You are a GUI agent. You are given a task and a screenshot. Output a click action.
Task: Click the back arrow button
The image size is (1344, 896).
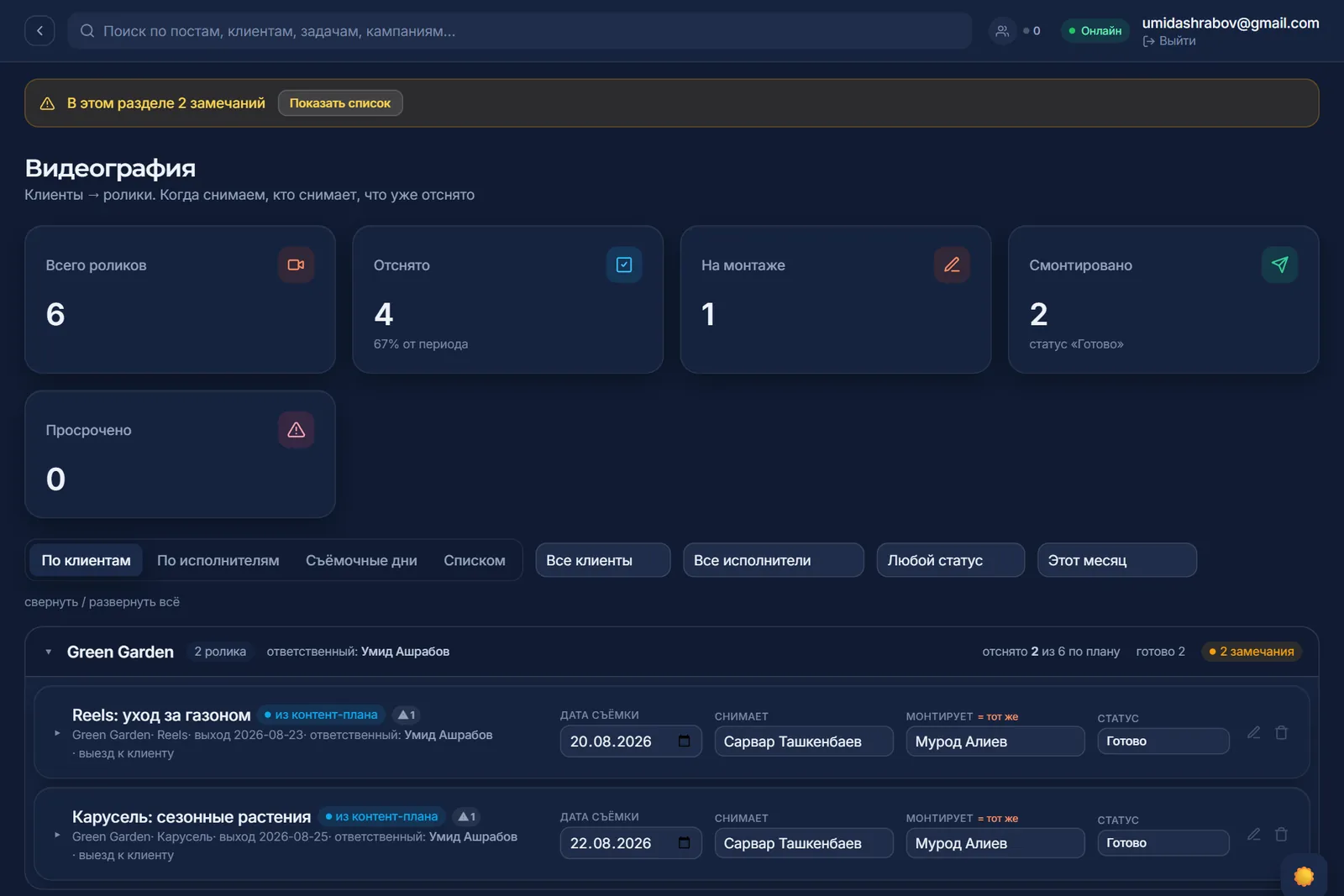(39, 31)
